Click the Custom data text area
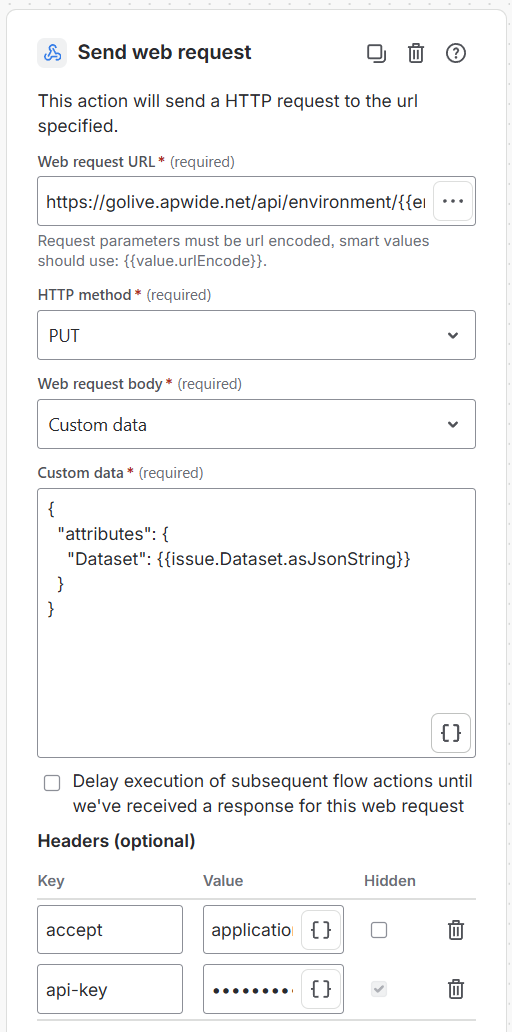 (x=257, y=623)
